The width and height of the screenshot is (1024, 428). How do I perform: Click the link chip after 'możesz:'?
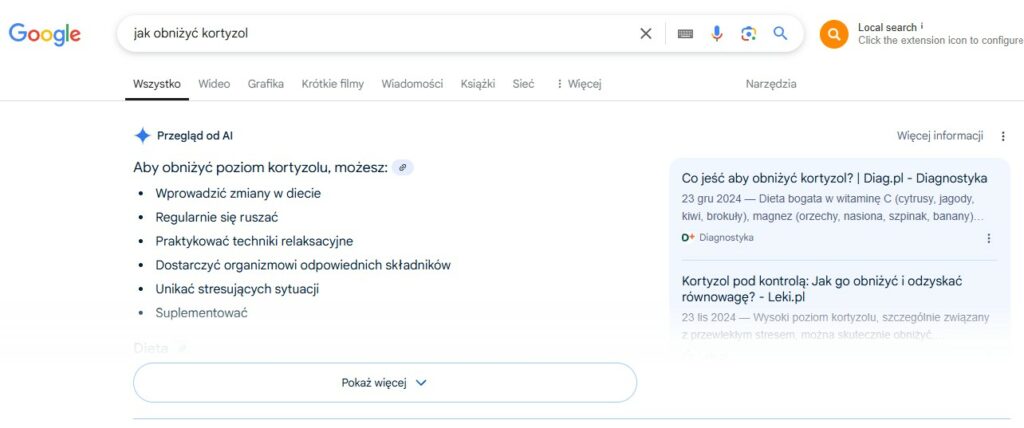tap(402, 168)
